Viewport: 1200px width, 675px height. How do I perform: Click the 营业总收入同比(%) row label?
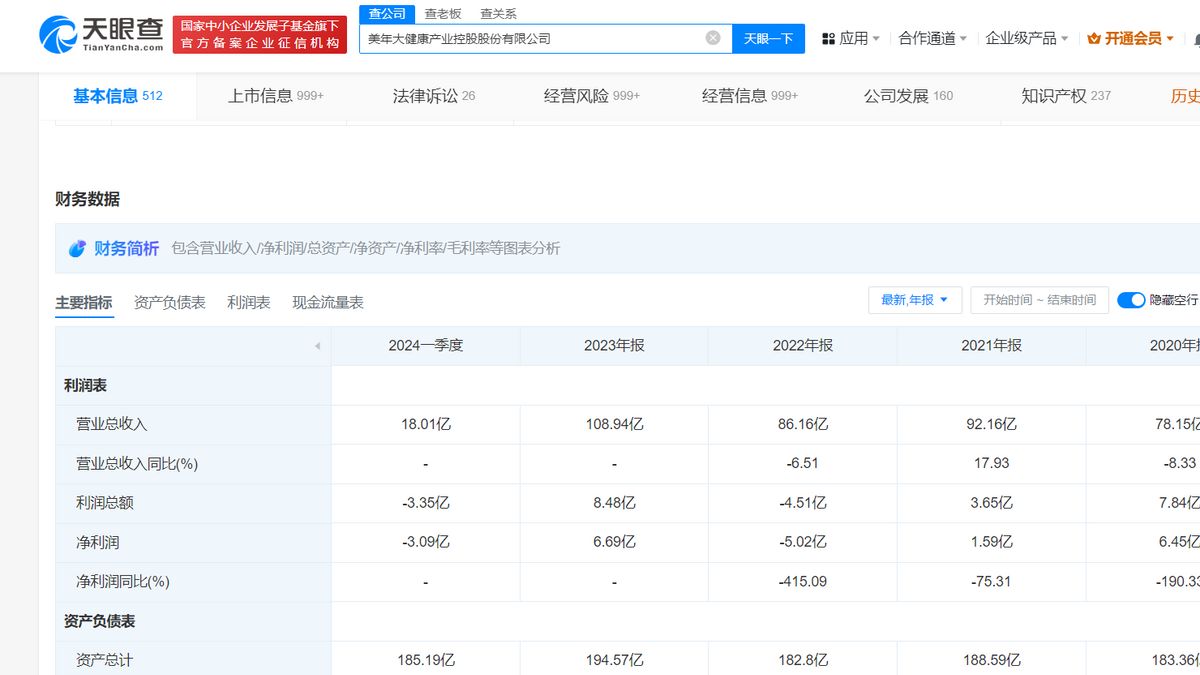pyautogui.click(x=137, y=464)
